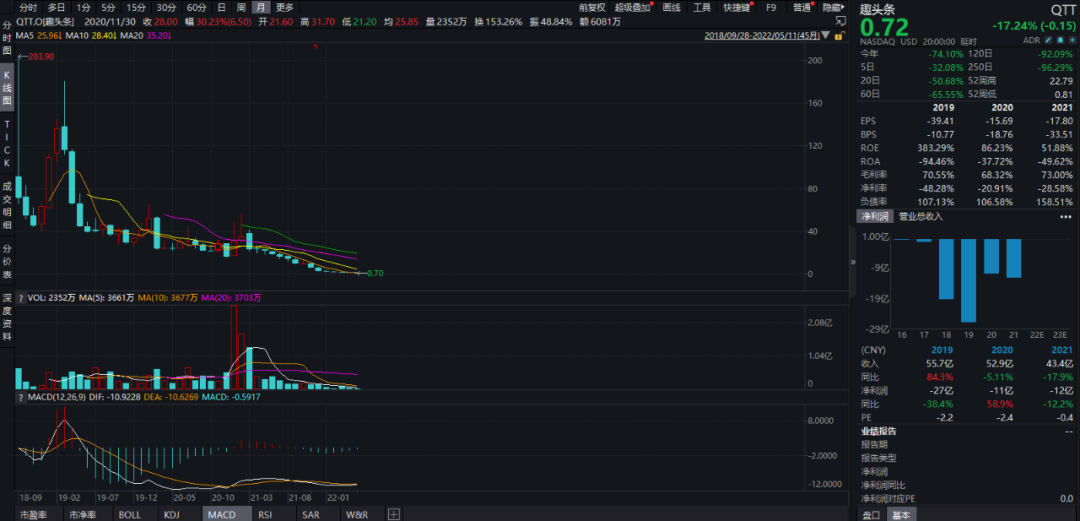This screenshot has width=1080, height=521.
Task: Select the 30分 period
Action: pyautogui.click(x=166, y=8)
